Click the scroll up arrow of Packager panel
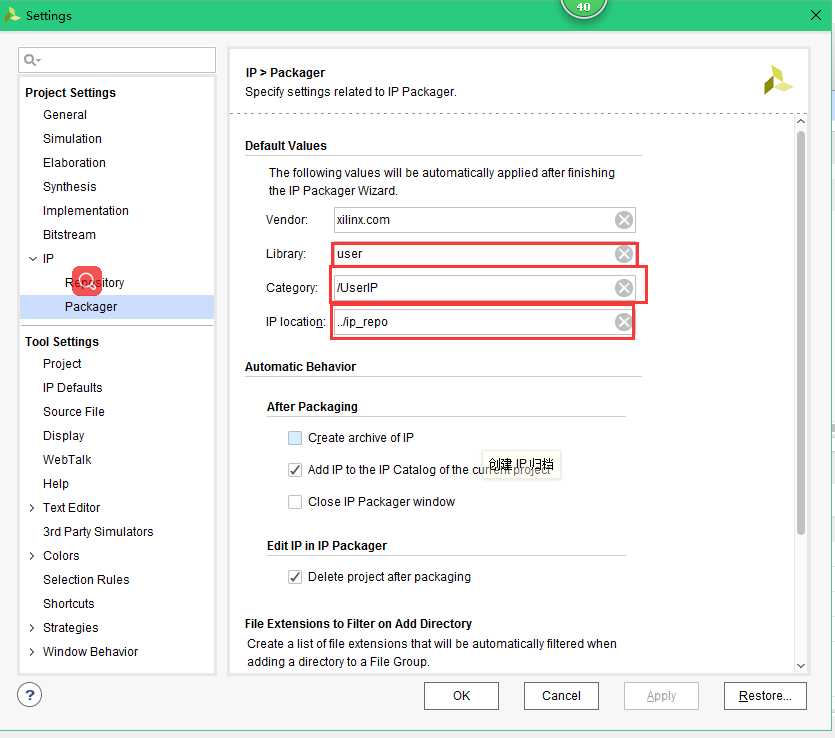835x738 pixels. [800, 121]
